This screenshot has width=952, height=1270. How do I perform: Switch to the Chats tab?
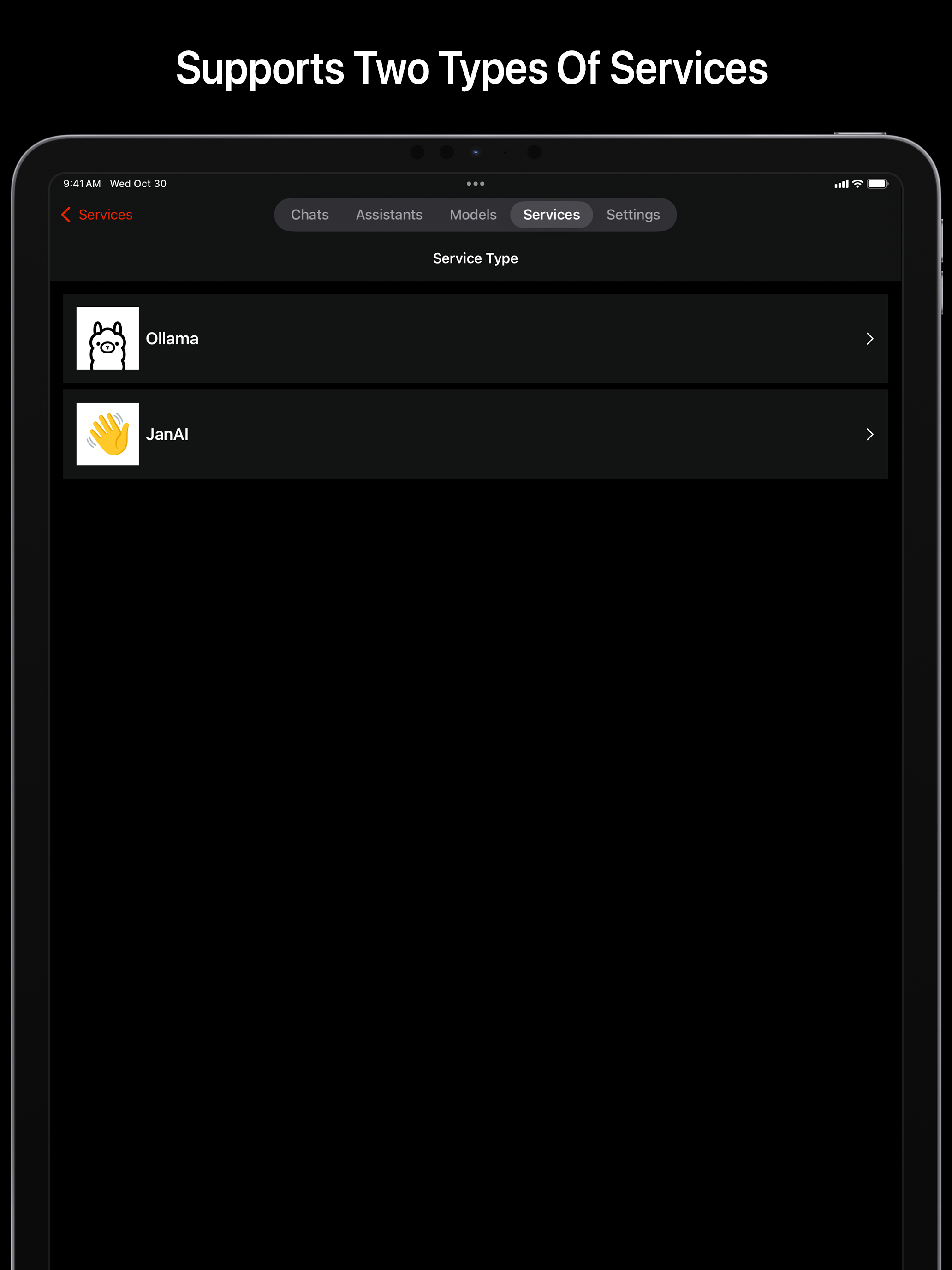coord(310,215)
